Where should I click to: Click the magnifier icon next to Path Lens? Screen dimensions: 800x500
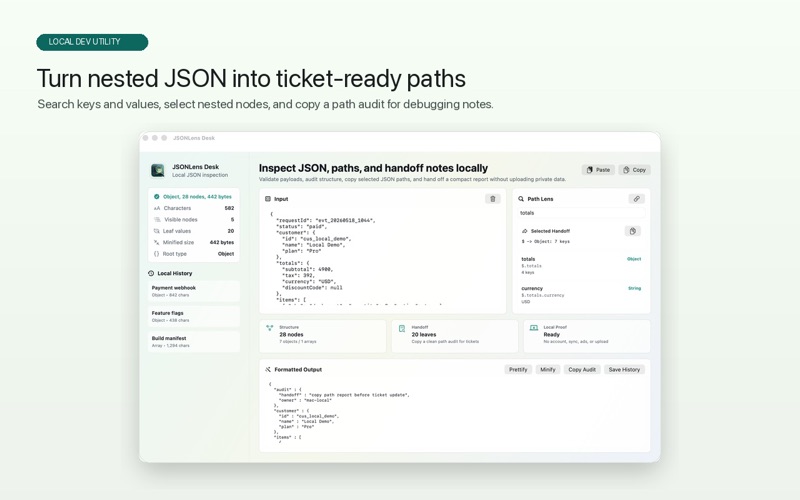(x=521, y=199)
